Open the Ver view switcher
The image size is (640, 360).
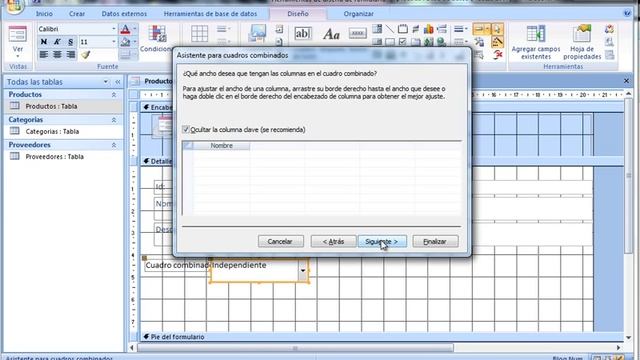(18, 42)
